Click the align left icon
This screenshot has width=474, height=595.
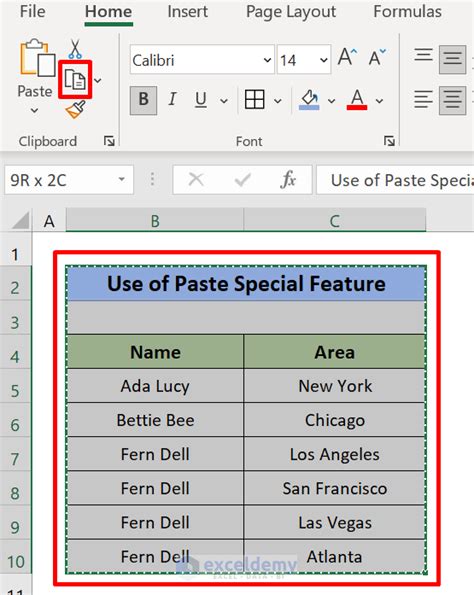424,100
